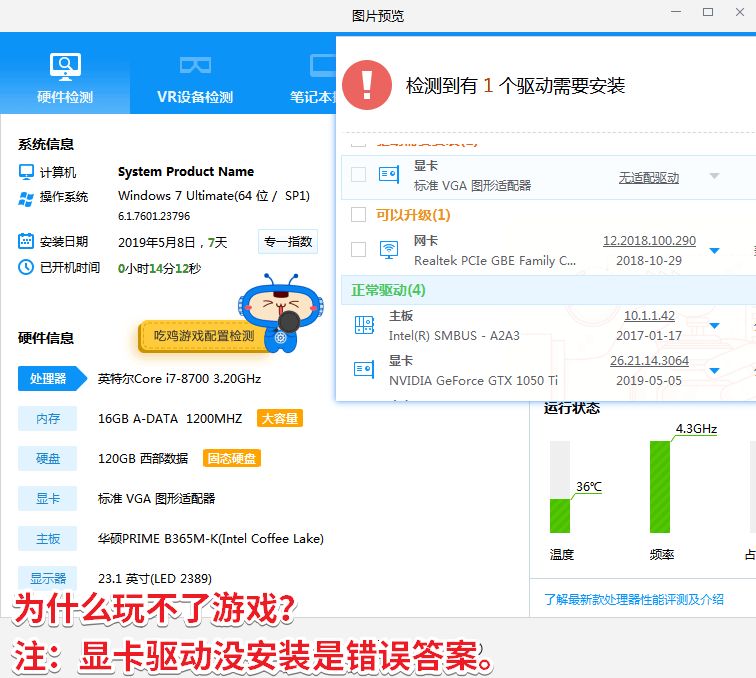Click NVIDIA driver version 26.21.14.3064

point(649,361)
